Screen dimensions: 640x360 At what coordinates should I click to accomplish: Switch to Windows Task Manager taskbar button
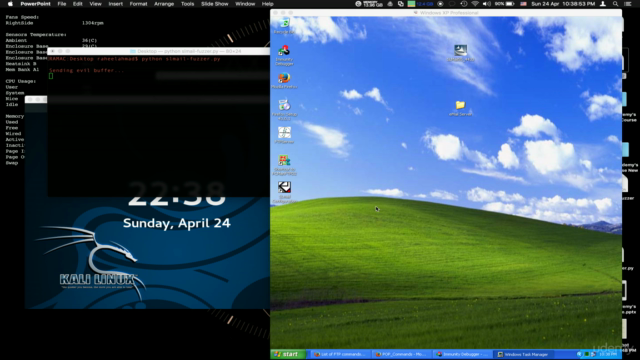pos(523,354)
